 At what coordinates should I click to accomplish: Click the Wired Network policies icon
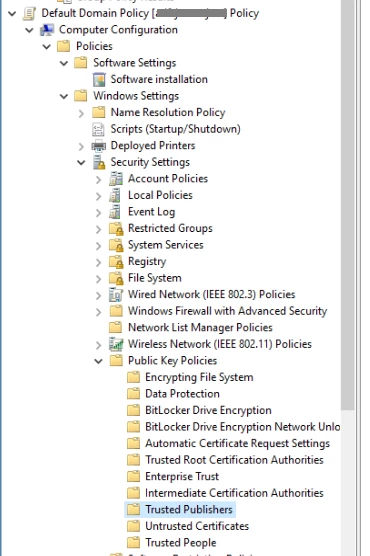pos(116,295)
